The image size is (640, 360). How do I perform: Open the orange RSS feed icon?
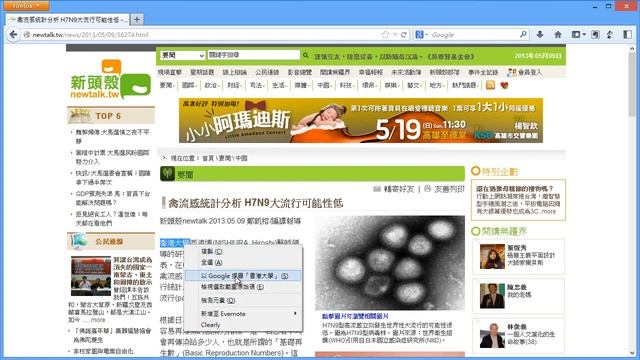pos(490,85)
